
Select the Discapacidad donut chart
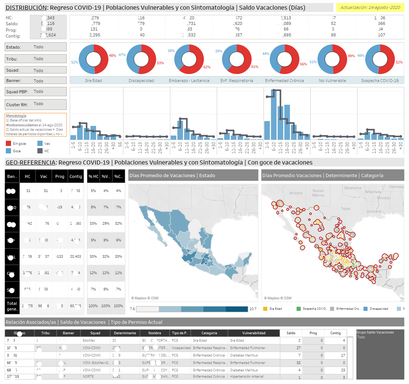pyautogui.click(x=141, y=59)
